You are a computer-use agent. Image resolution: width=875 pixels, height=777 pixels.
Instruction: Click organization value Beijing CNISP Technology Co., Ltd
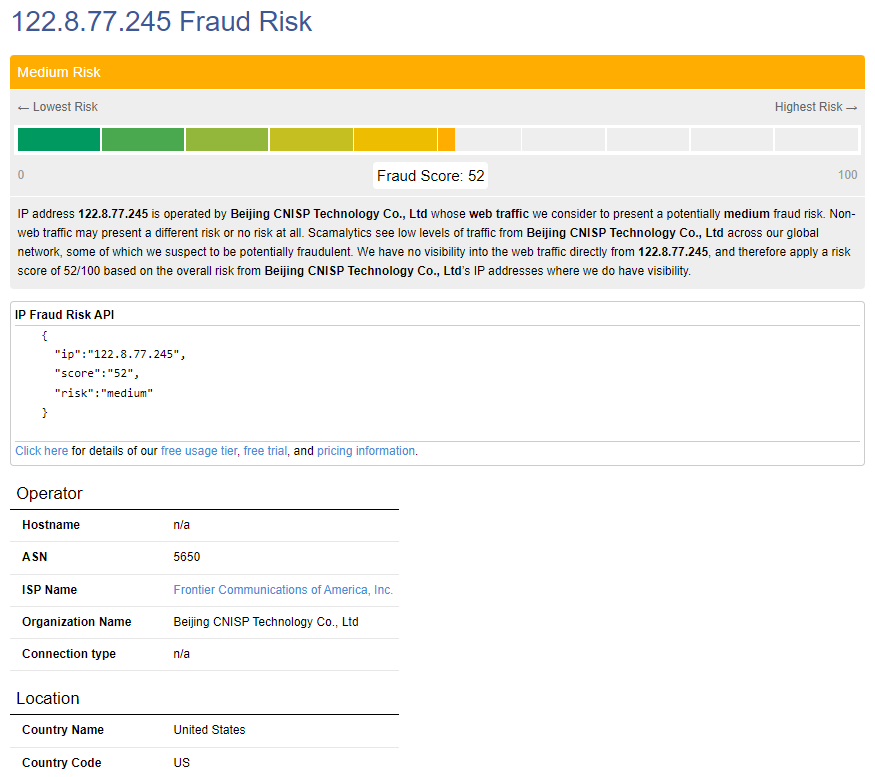coord(266,622)
